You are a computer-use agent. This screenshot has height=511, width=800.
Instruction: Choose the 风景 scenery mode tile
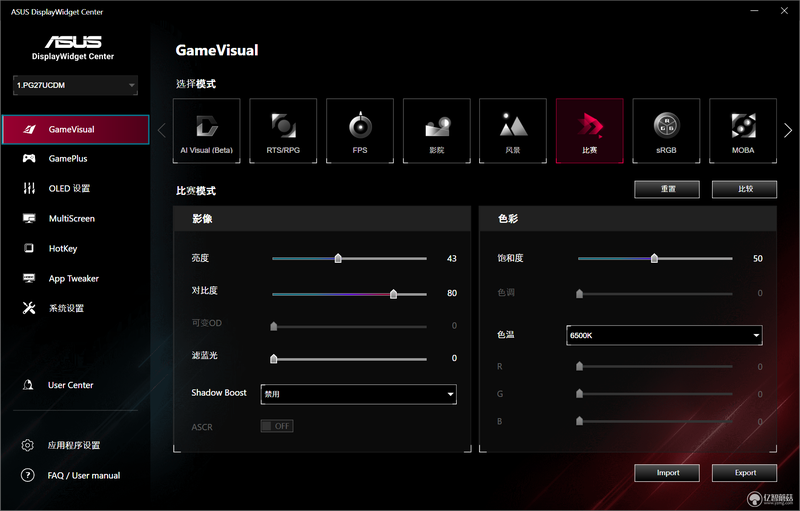click(x=513, y=131)
